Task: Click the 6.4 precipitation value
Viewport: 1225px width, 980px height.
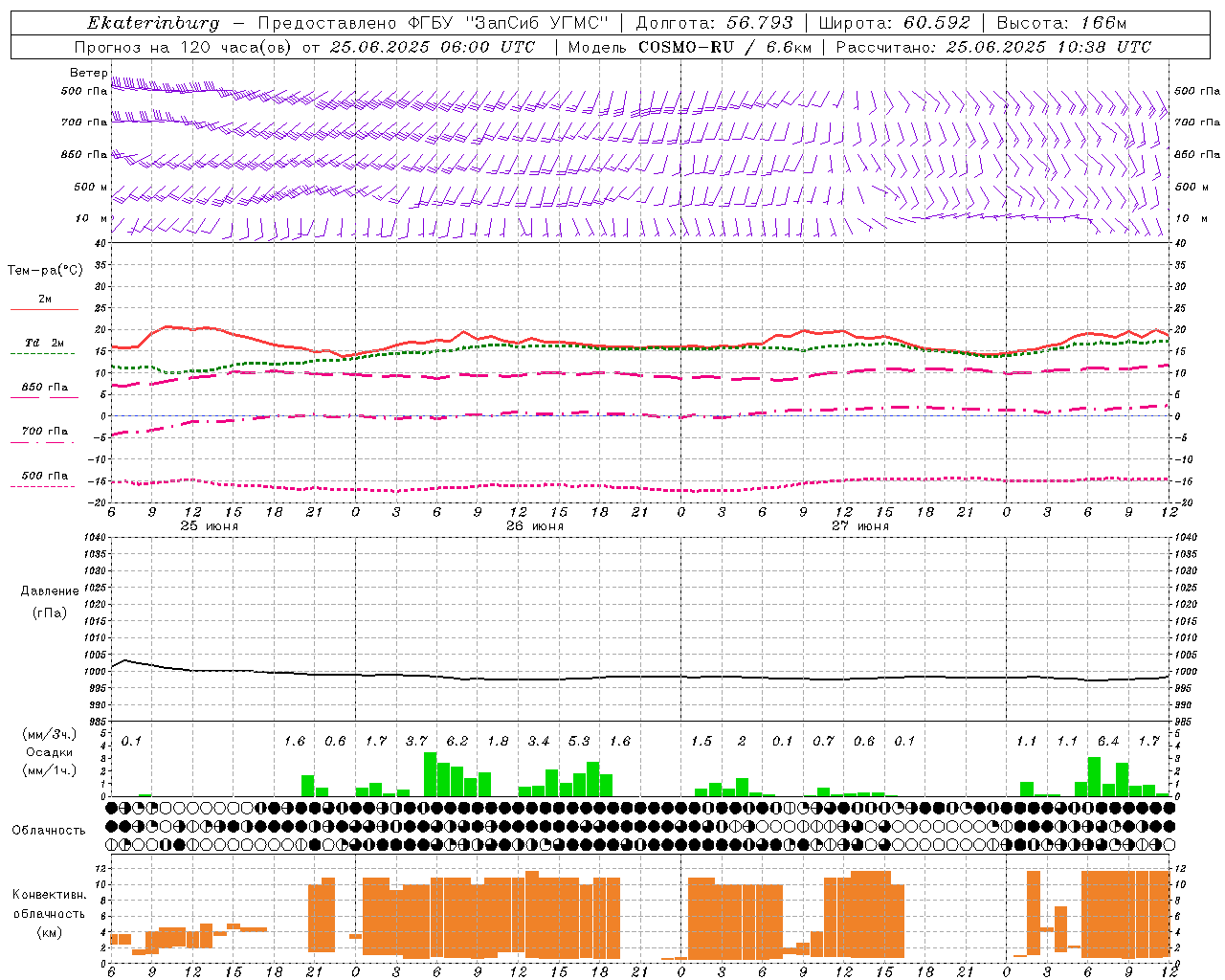Action: point(1108,742)
